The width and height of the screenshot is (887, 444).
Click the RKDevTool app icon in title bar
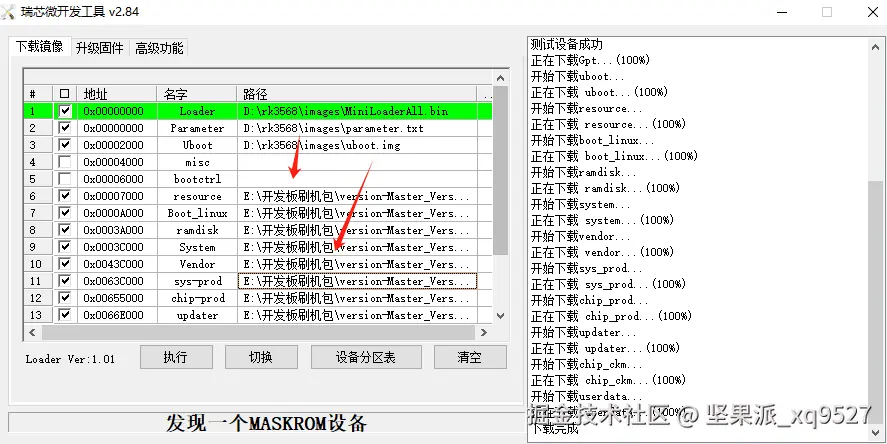coord(9,12)
